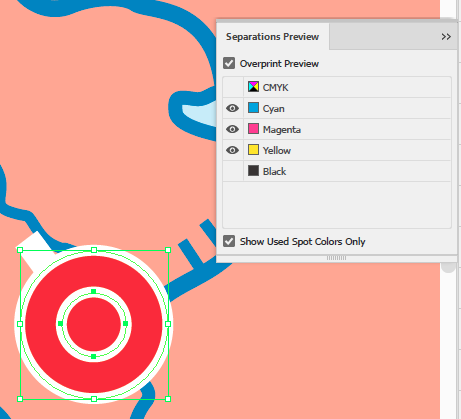Hide the Magenta separation eye icon
The width and height of the screenshot is (461, 419).
click(233, 129)
